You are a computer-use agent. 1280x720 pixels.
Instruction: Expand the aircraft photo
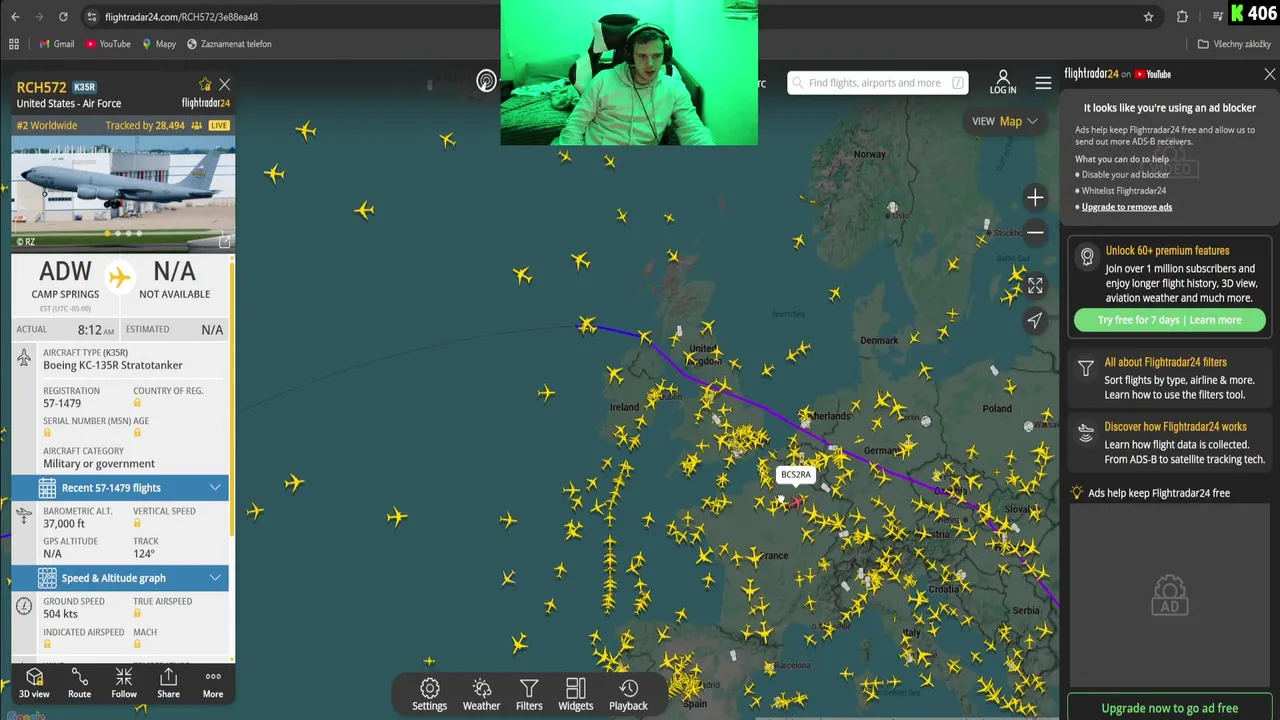point(224,241)
